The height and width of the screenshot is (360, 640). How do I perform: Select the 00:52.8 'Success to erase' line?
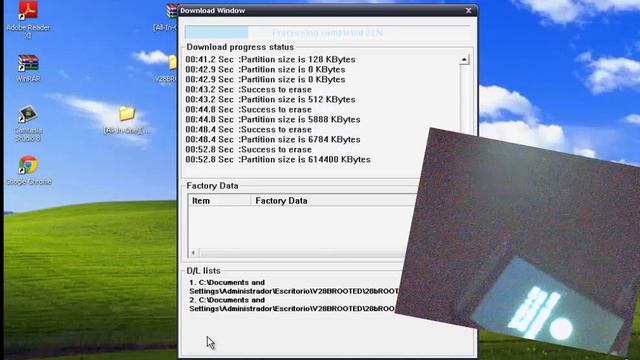pyautogui.click(x=249, y=149)
